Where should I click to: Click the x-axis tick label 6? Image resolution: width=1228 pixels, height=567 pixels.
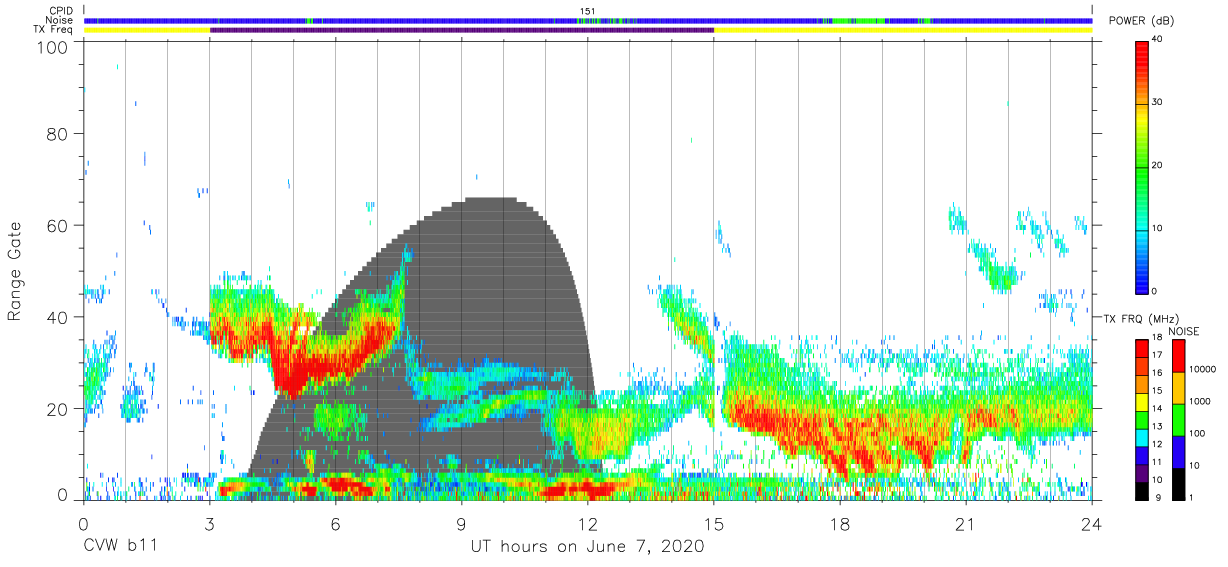coord(335,524)
